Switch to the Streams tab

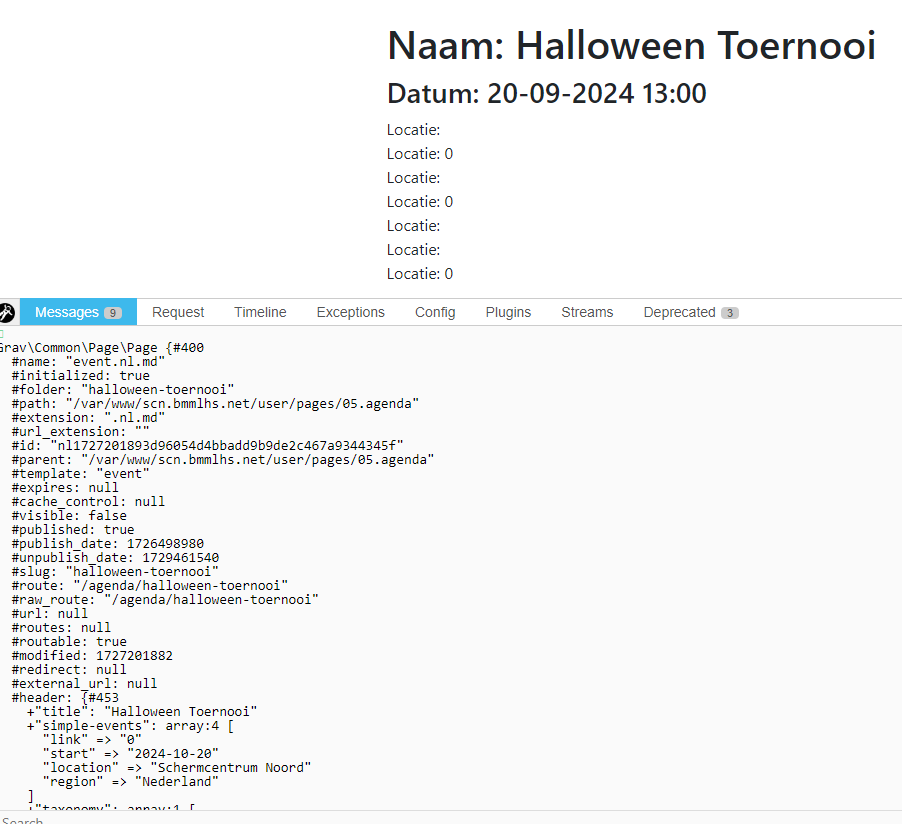(587, 312)
